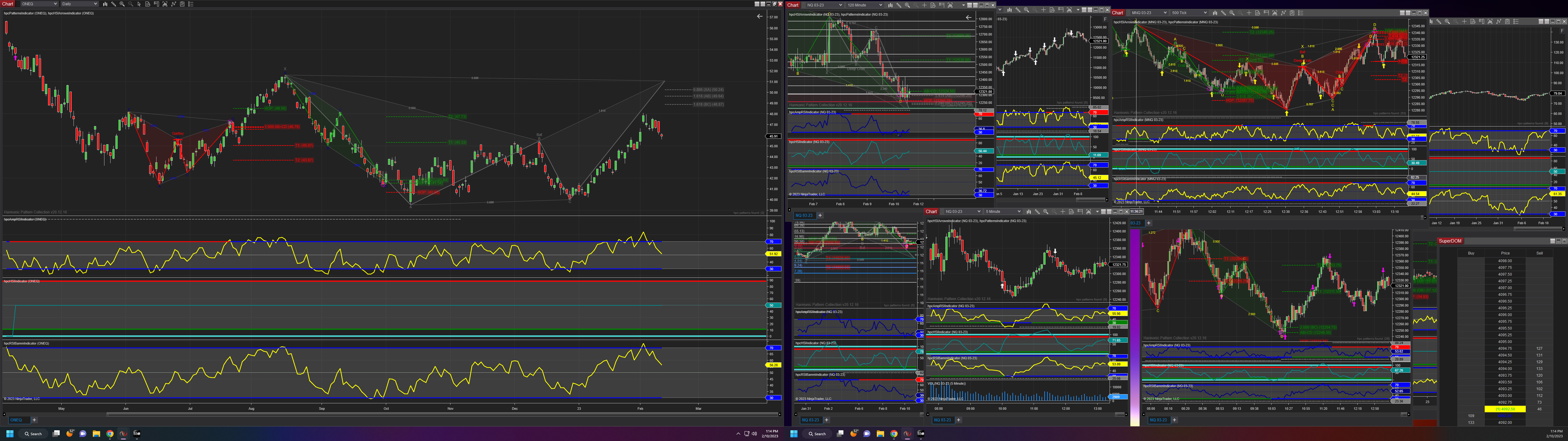Image resolution: width=1568 pixels, height=441 pixels.
Task: Select drawing tools pencil on ONEQ chart
Action: [114, 4]
